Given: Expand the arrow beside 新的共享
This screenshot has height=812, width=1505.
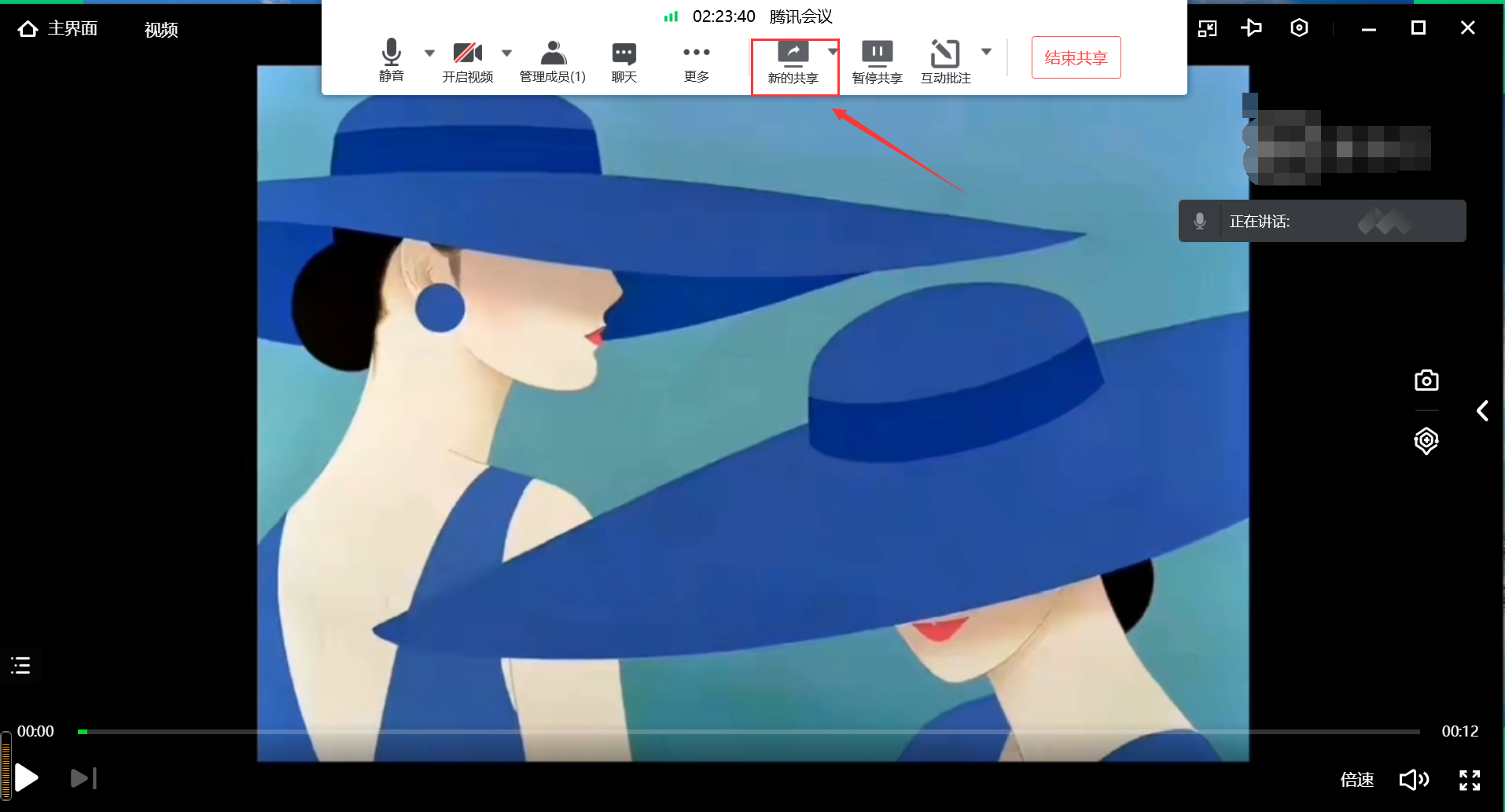Looking at the screenshot, I should [832, 51].
